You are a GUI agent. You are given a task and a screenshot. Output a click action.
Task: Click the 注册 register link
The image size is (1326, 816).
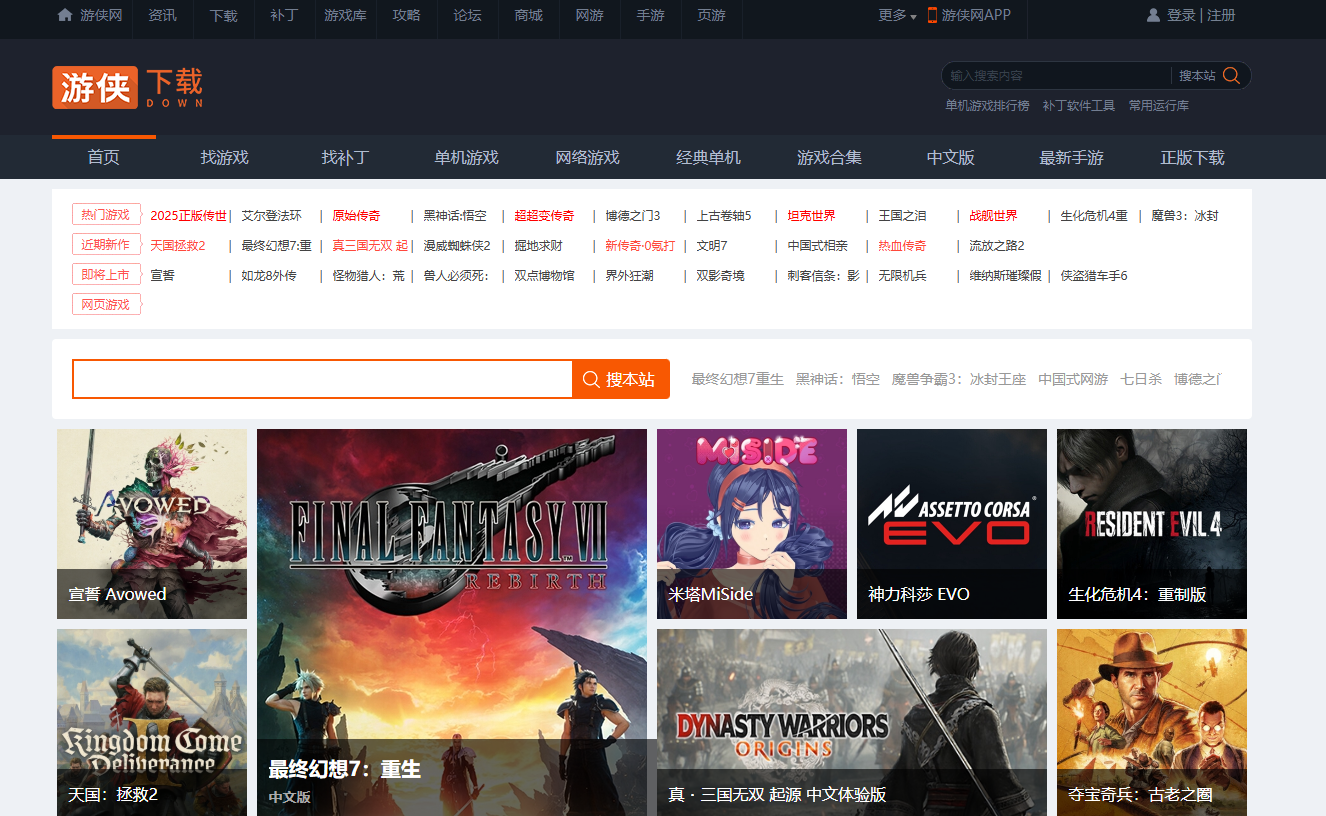tap(1221, 15)
